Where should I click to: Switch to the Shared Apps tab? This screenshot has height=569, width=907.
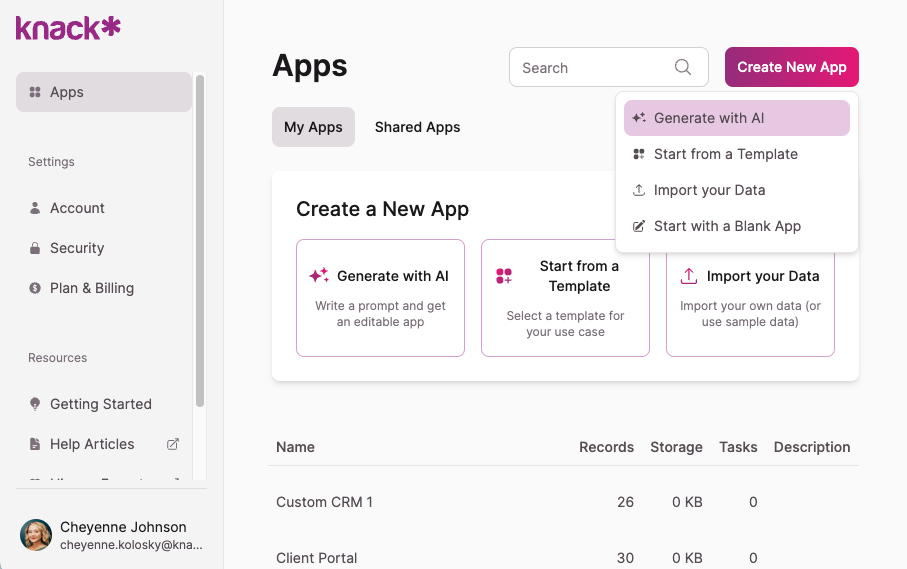coord(417,127)
